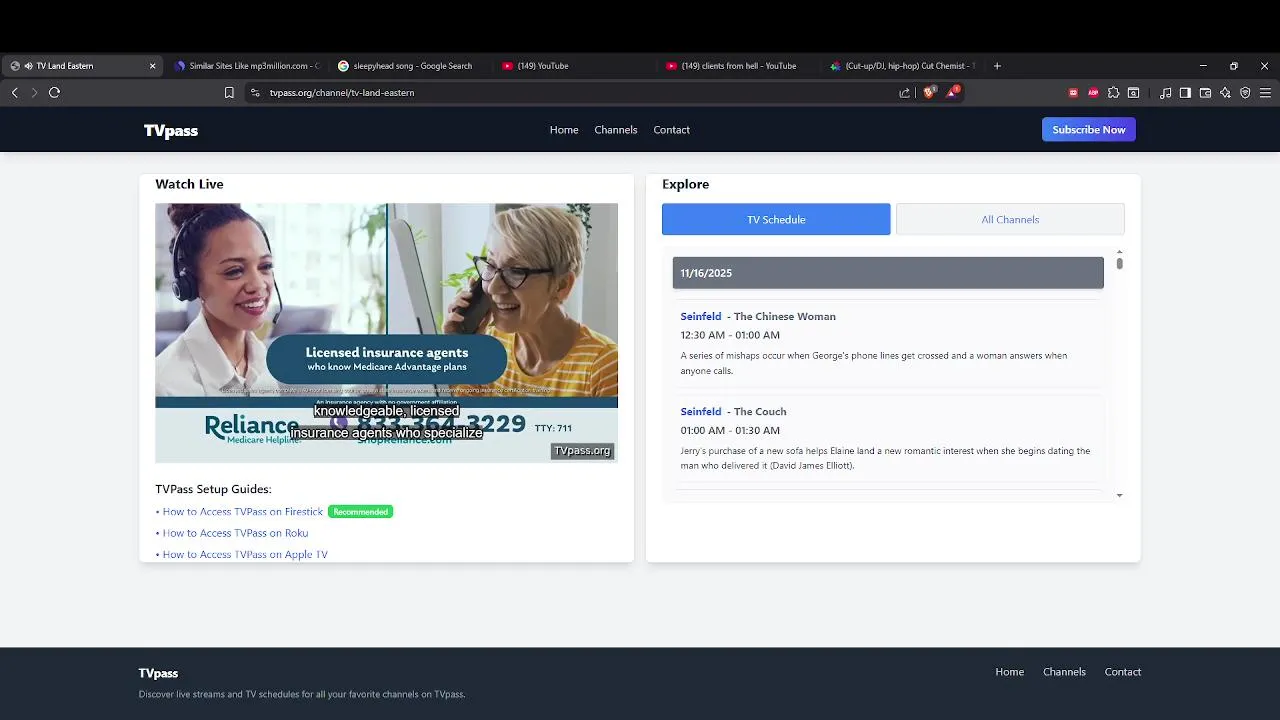Open How to Access TVPass on Firestick
1280x720 pixels.
[x=243, y=512]
